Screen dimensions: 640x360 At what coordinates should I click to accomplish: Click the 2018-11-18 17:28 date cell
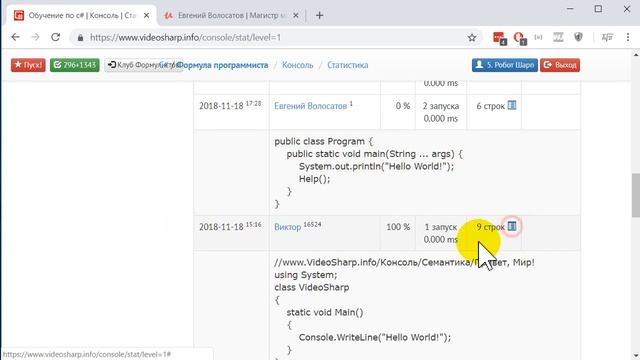point(231,112)
